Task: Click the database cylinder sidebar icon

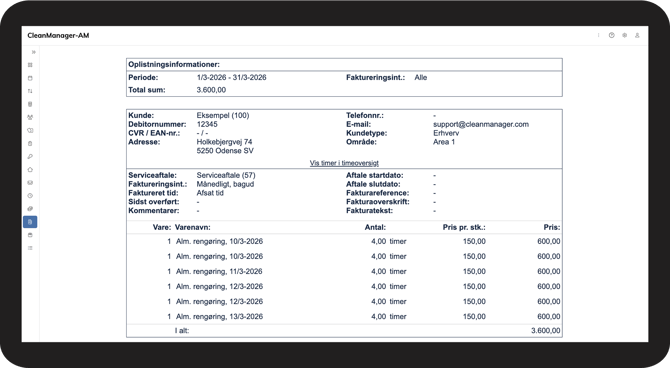Action: 30,104
